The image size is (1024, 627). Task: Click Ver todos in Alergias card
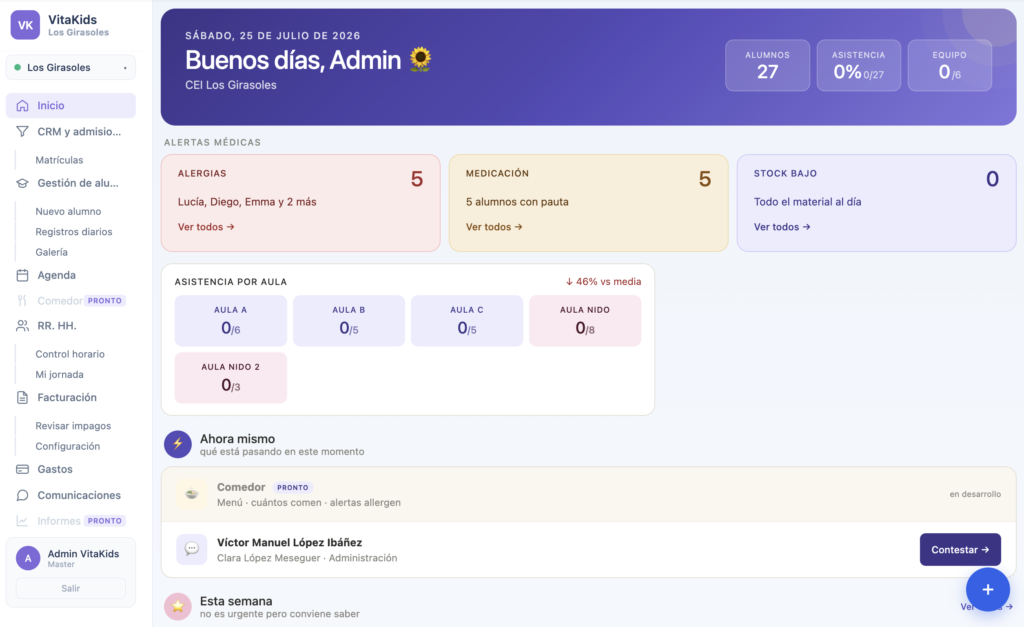coord(206,227)
